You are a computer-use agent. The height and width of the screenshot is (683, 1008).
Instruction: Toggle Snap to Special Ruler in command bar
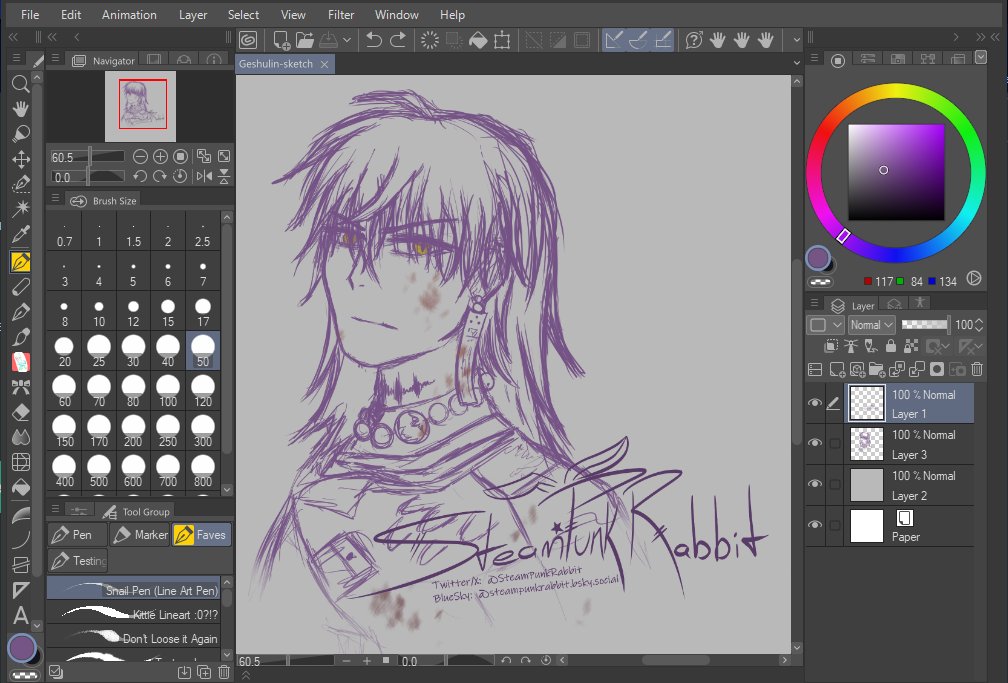click(x=638, y=40)
